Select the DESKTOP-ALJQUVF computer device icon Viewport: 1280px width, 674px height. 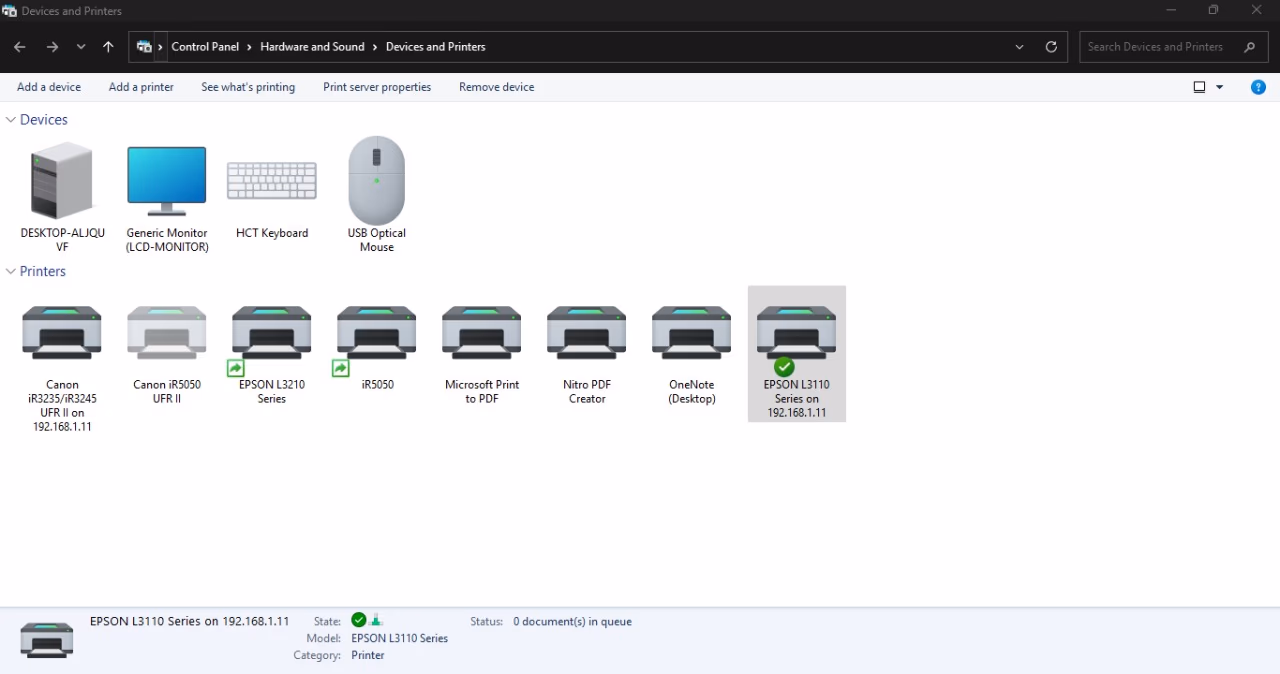[62, 181]
